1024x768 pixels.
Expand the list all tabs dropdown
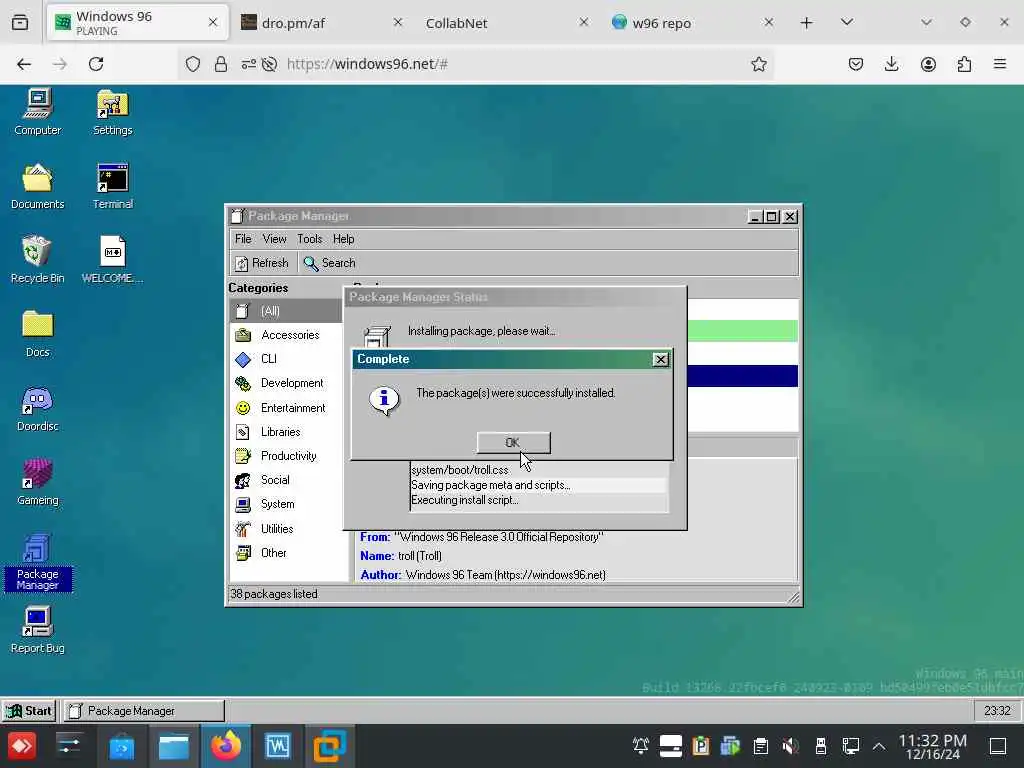pos(847,22)
